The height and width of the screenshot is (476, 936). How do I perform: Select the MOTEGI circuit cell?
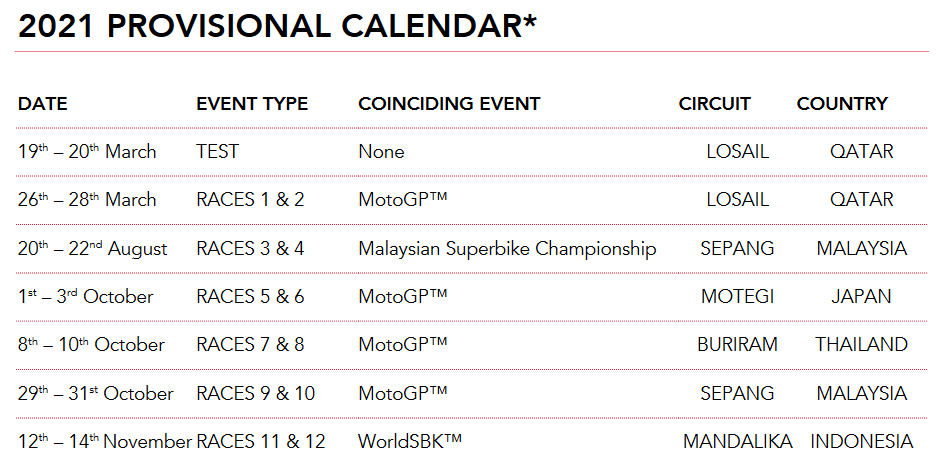[x=738, y=297]
